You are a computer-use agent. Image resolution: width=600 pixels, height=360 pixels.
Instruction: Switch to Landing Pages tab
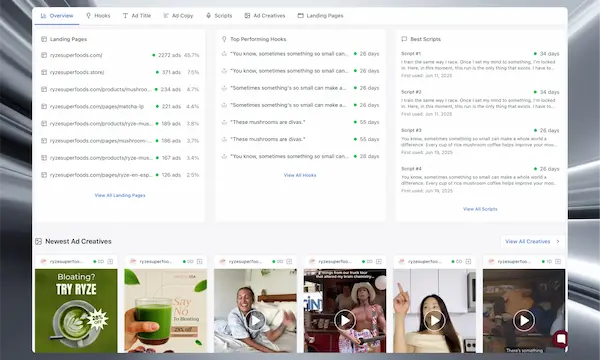(x=320, y=16)
